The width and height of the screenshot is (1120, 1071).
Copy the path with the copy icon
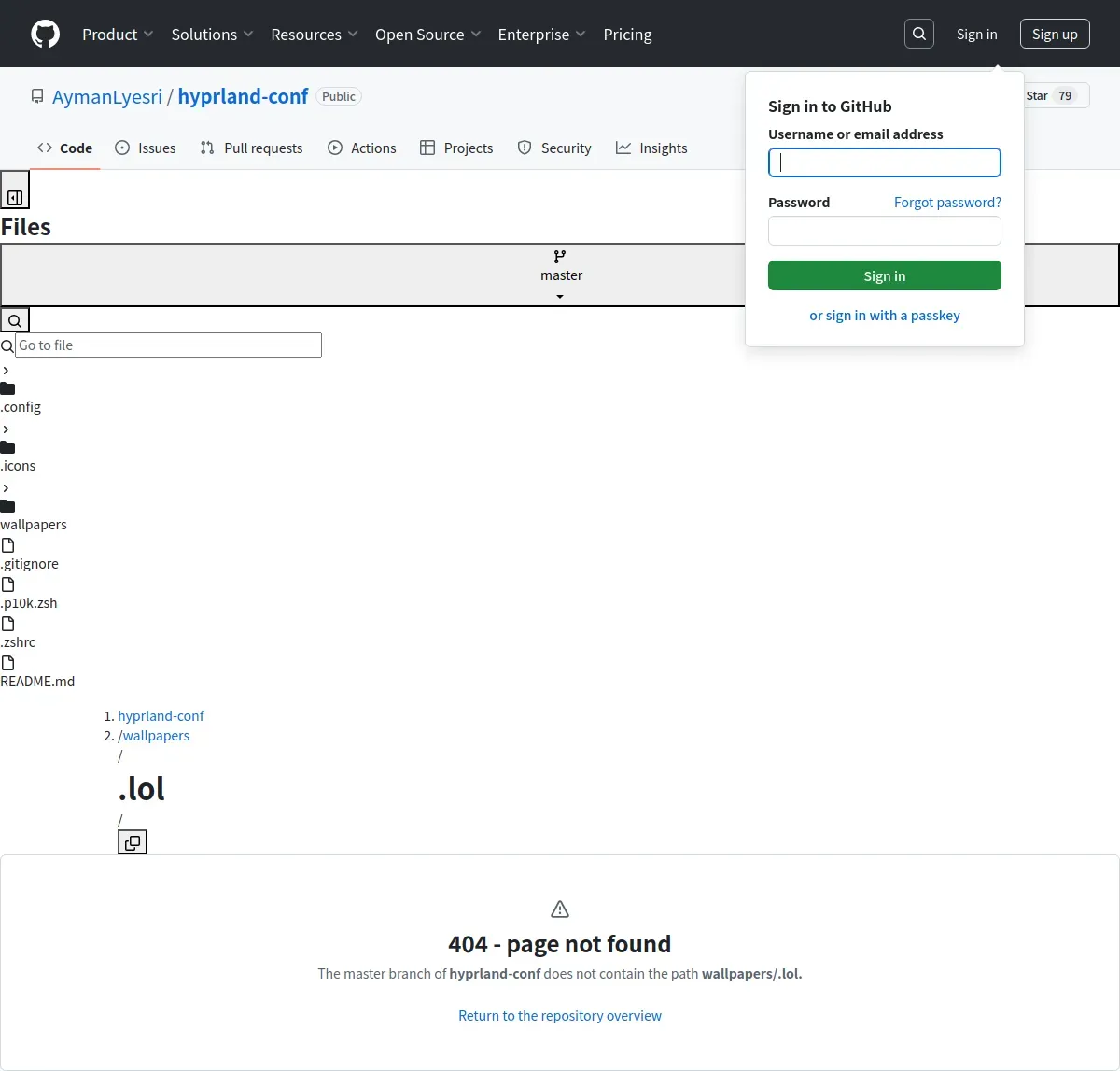pyautogui.click(x=133, y=842)
